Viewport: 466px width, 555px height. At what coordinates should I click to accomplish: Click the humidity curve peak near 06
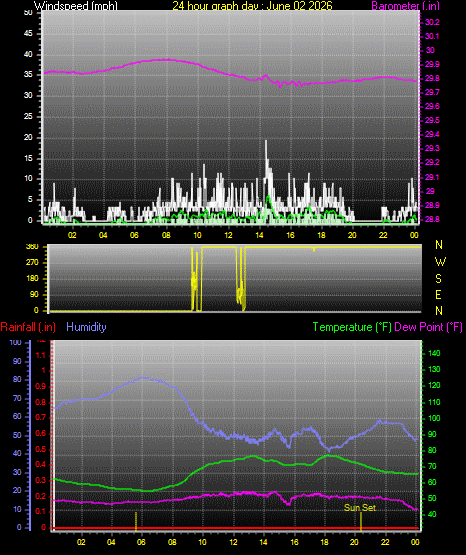tap(144, 378)
